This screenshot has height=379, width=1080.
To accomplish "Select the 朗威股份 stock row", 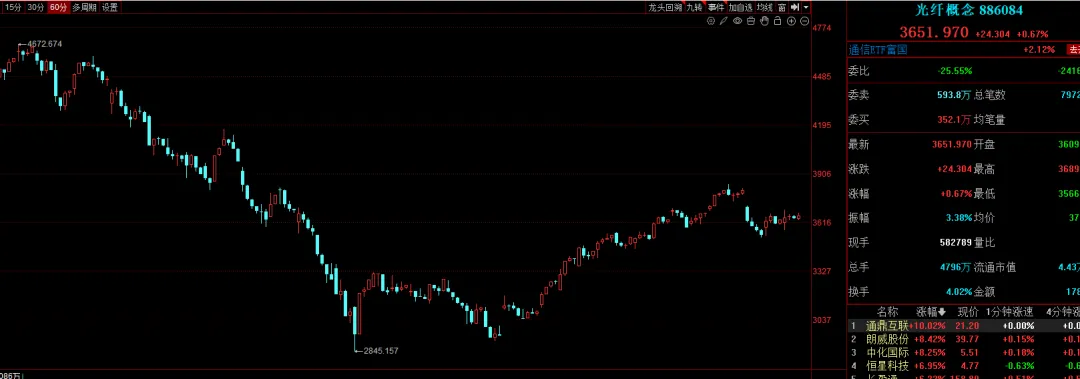I will (x=964, y=339).
